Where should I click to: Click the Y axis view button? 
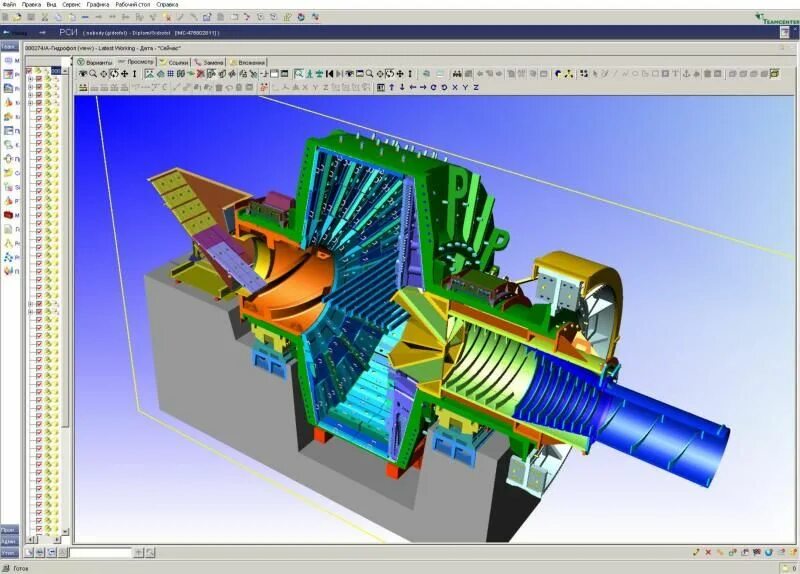pos(465,88)
